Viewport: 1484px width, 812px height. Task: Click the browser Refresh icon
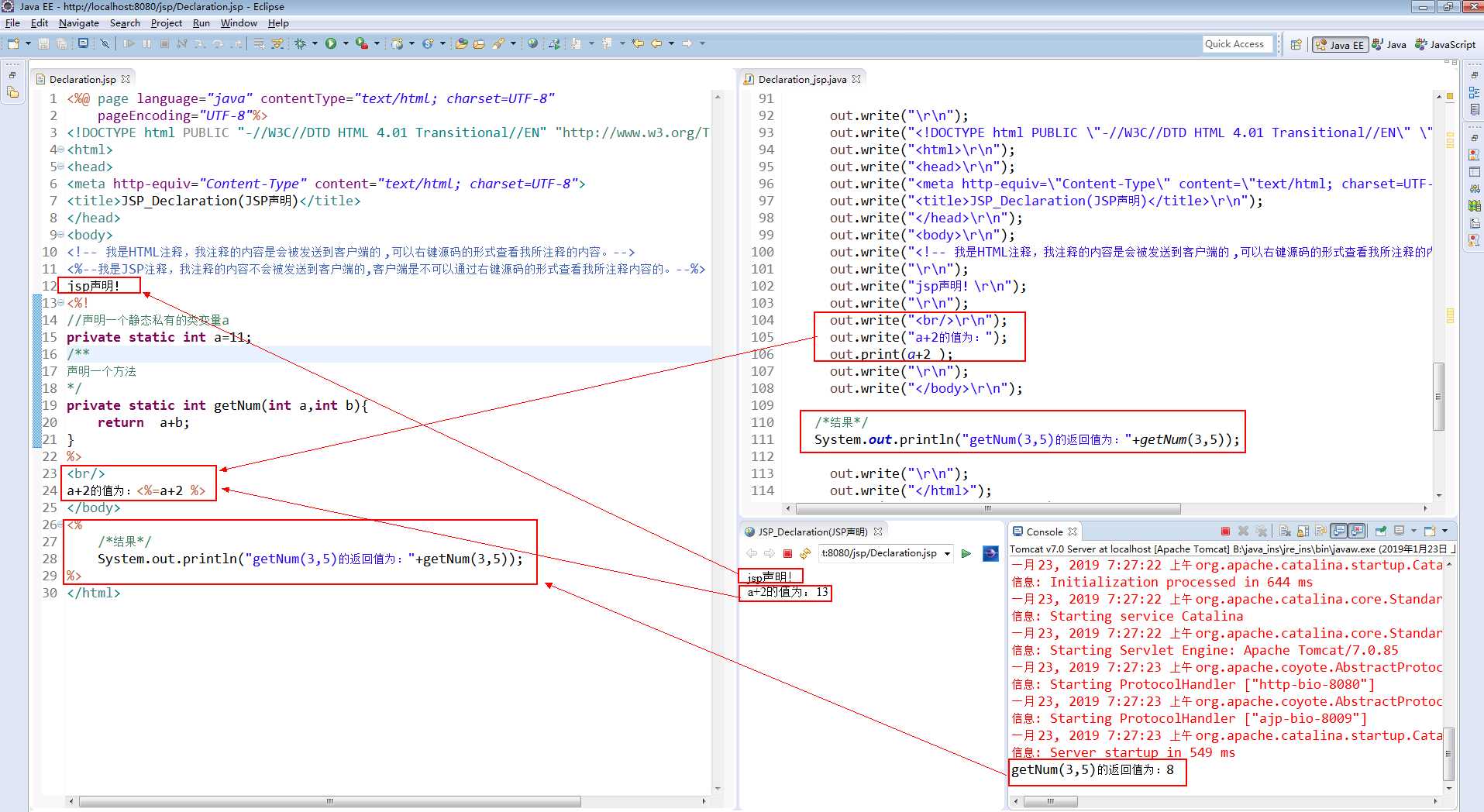(x=805, y=553)
